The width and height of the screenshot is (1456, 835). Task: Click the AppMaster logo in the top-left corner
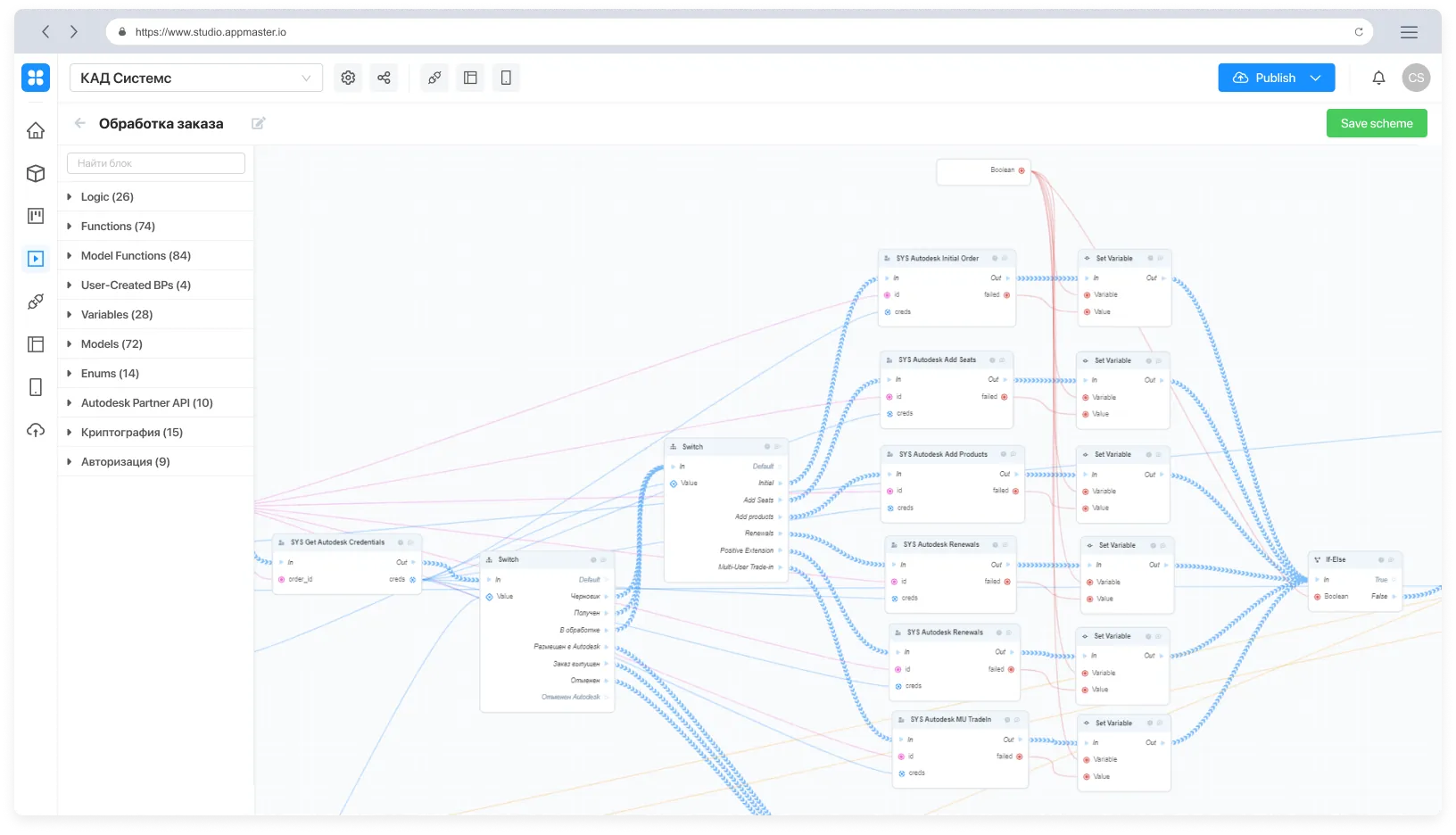point(36,78)
